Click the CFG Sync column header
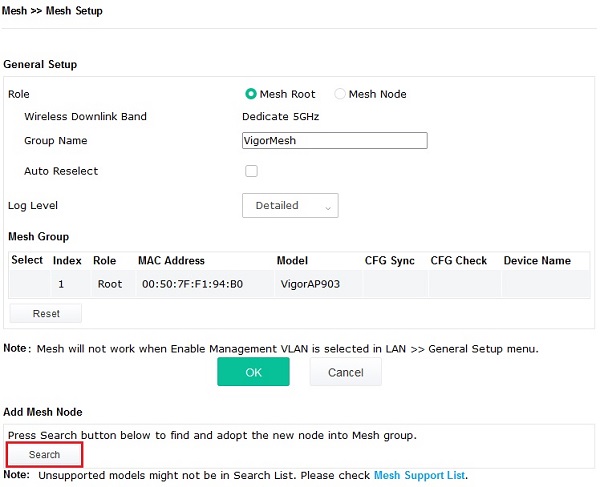Viewport: 600px width, 487px height. tap(389, 261)
